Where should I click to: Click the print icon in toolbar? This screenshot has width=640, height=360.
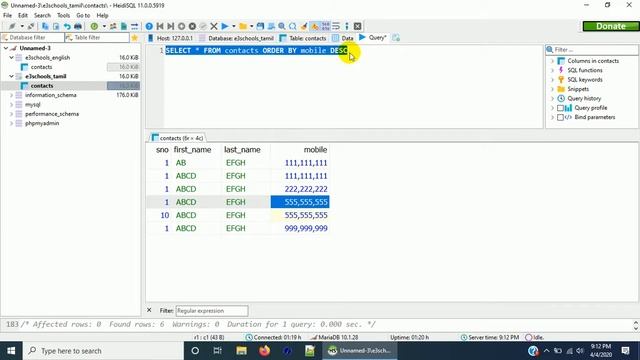pos(78,26)
